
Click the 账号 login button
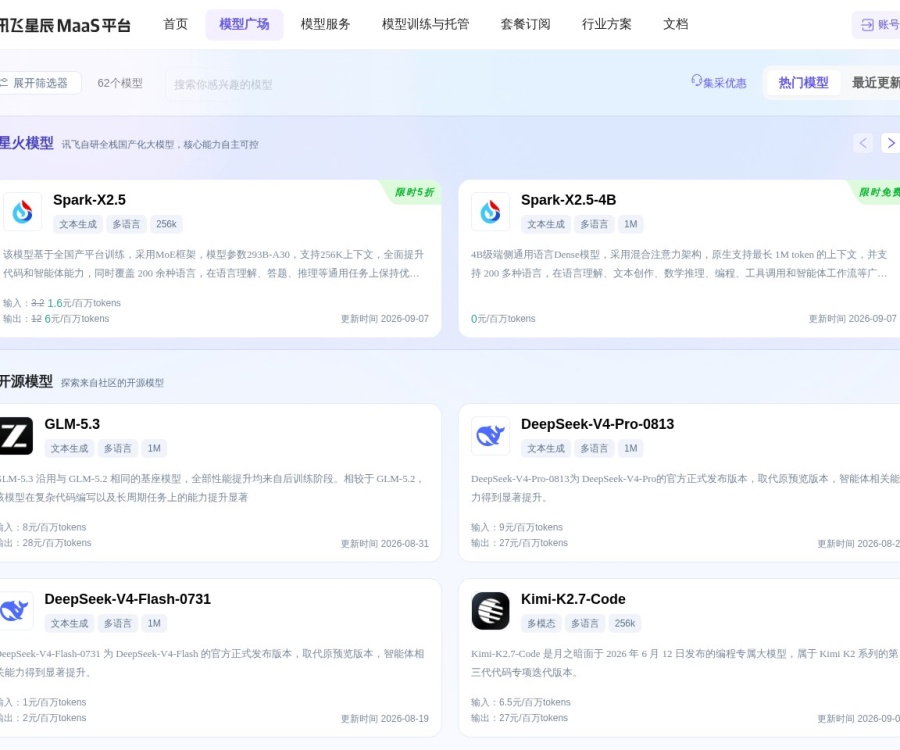click(876, 25)
